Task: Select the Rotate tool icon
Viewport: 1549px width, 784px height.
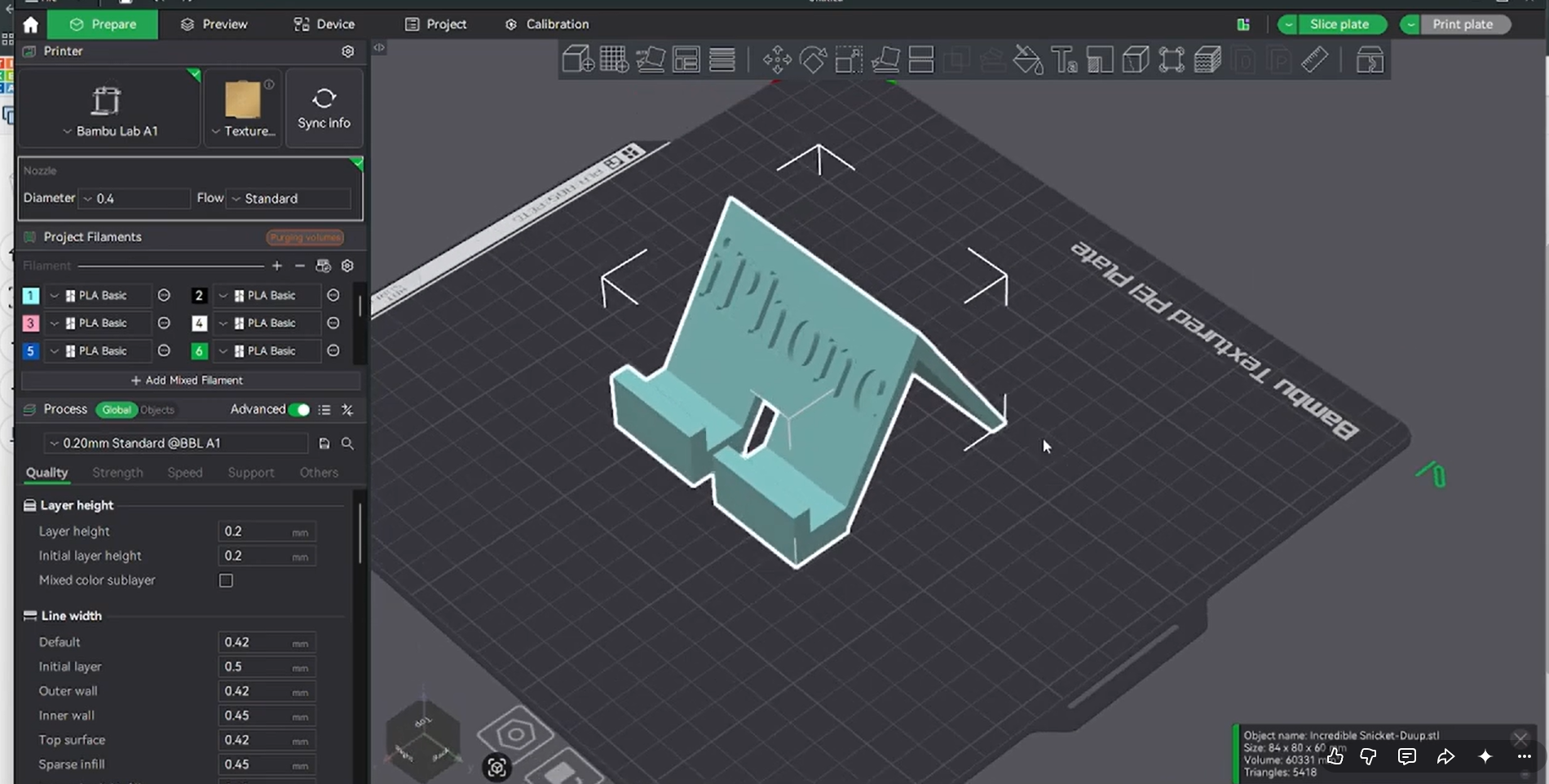Action: pyautogui.click(x=813, y=59)
